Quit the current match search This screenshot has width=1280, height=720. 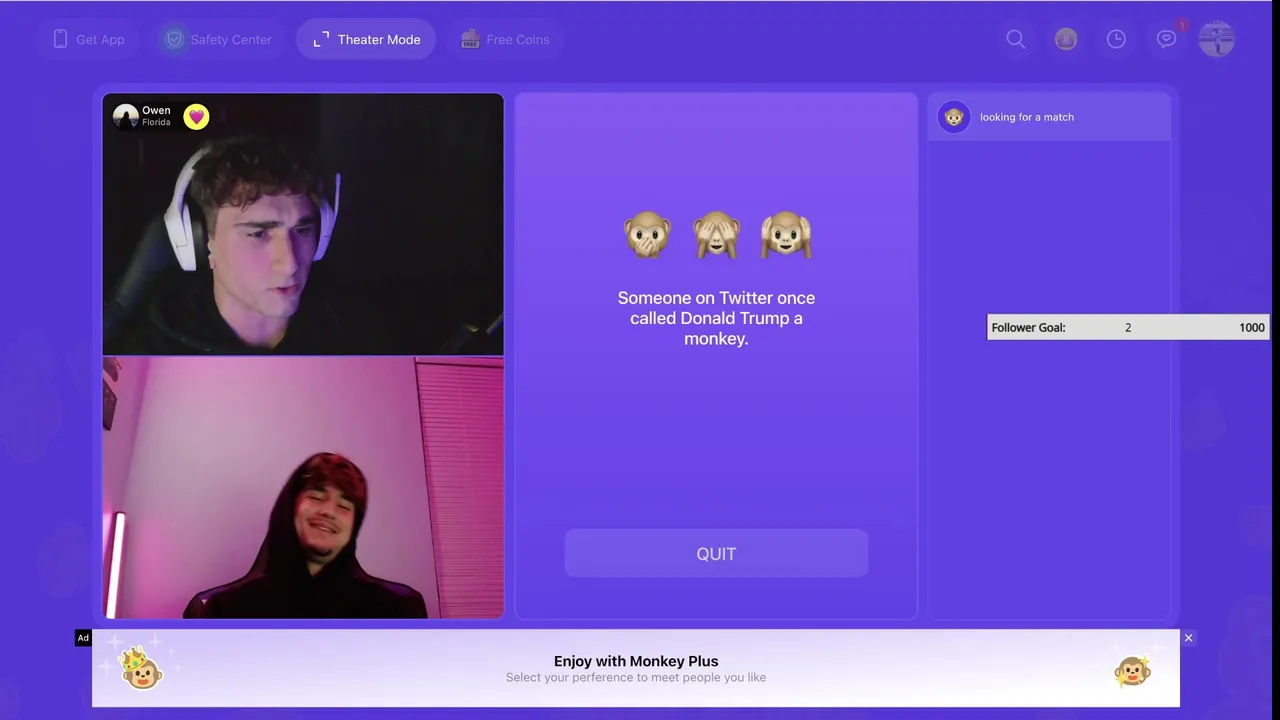(716, 553)
